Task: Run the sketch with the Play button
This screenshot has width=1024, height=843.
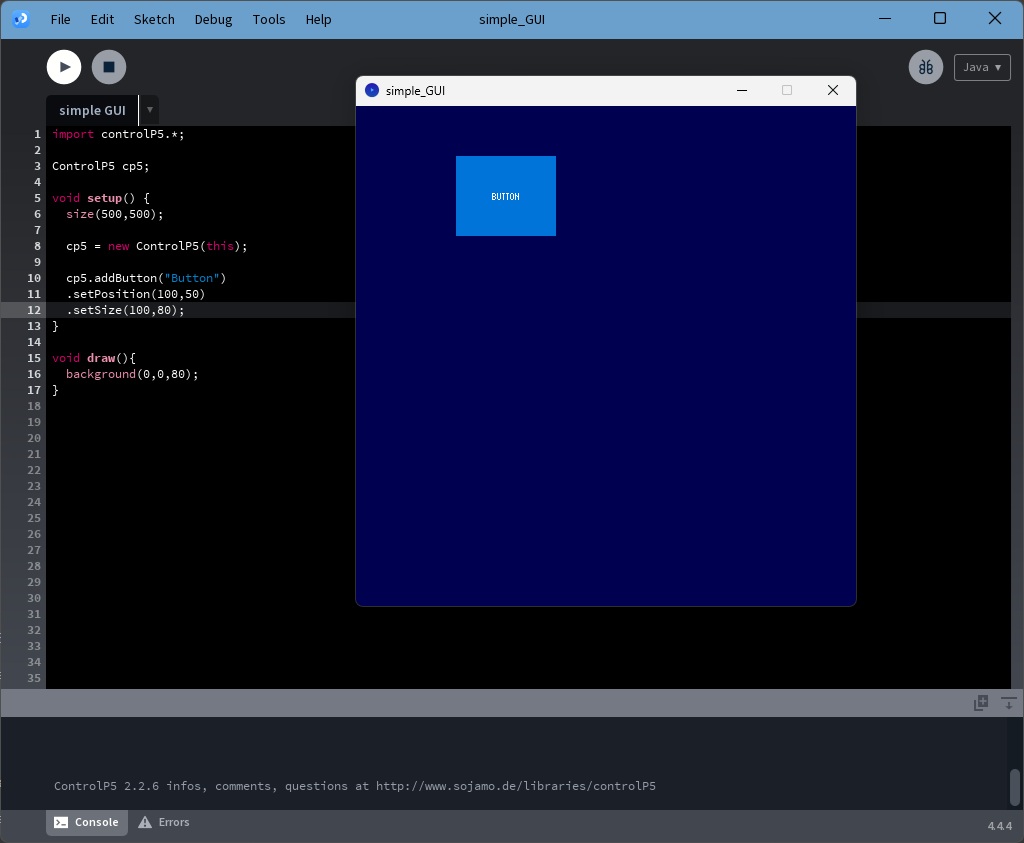Action: click(64, 67)
